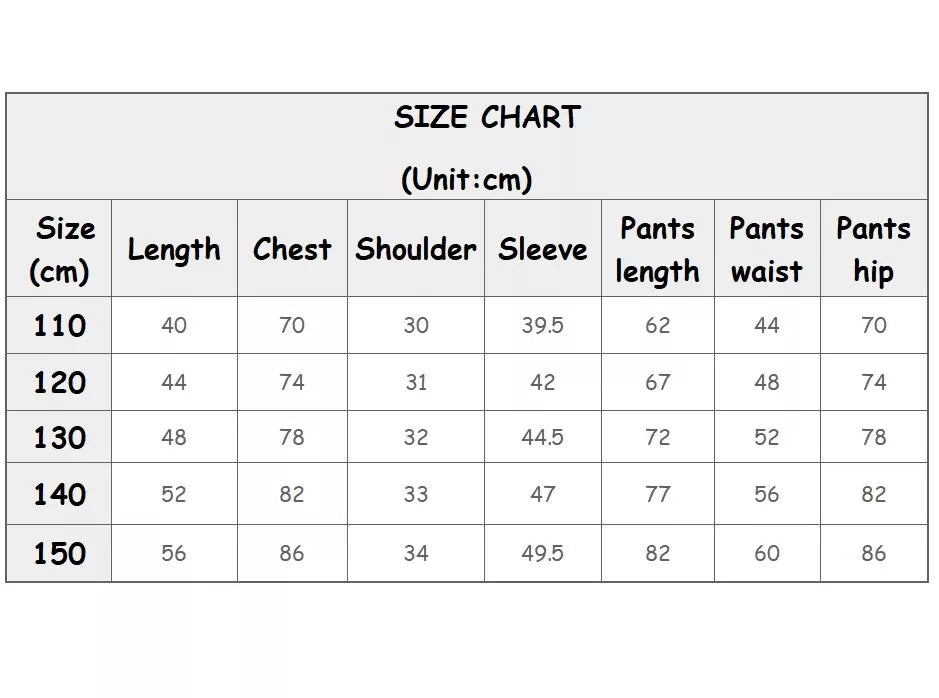Select the Pants waist header cell
This screenshot has height=698, width=939.
click(x=767, y=248)
